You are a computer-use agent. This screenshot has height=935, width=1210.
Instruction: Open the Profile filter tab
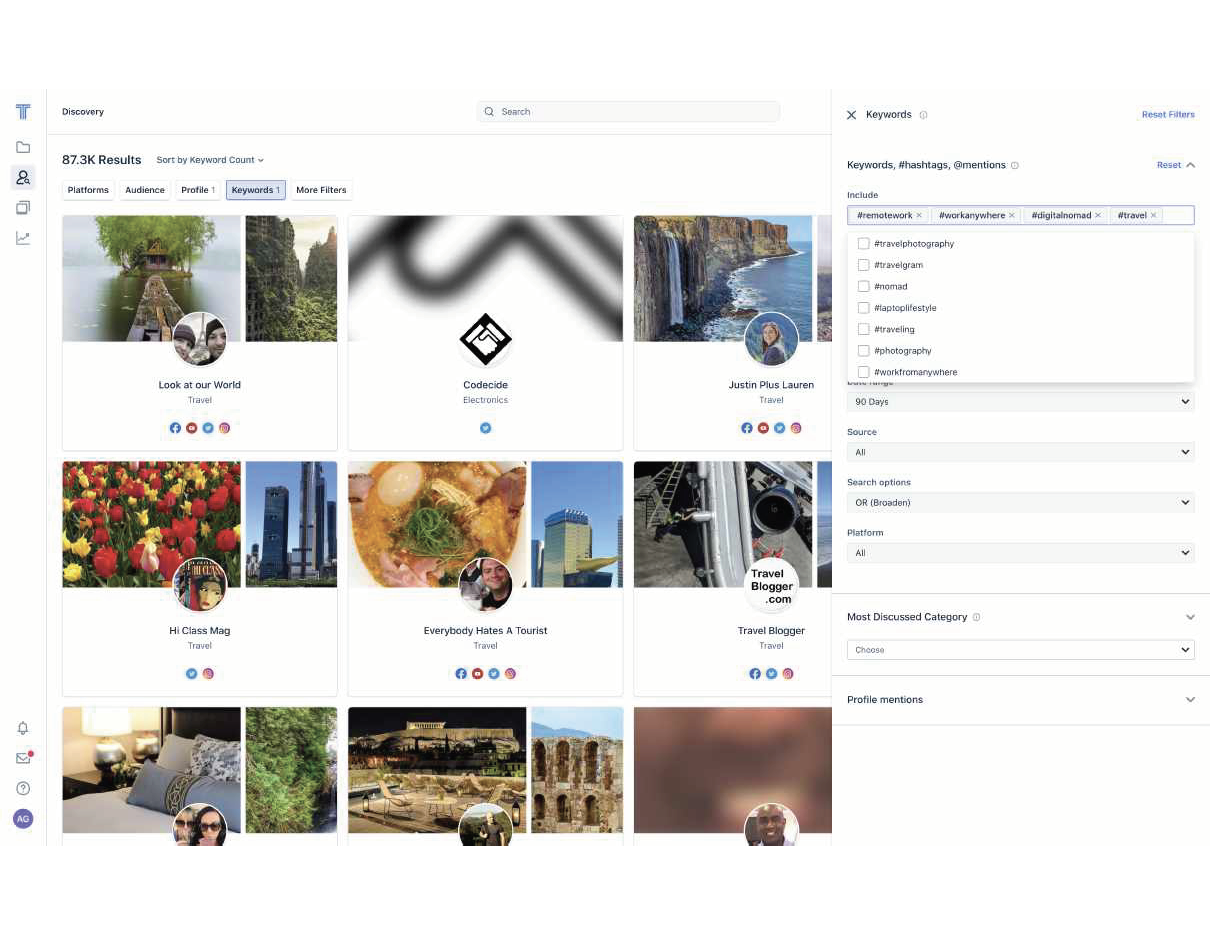click(198, 190)
